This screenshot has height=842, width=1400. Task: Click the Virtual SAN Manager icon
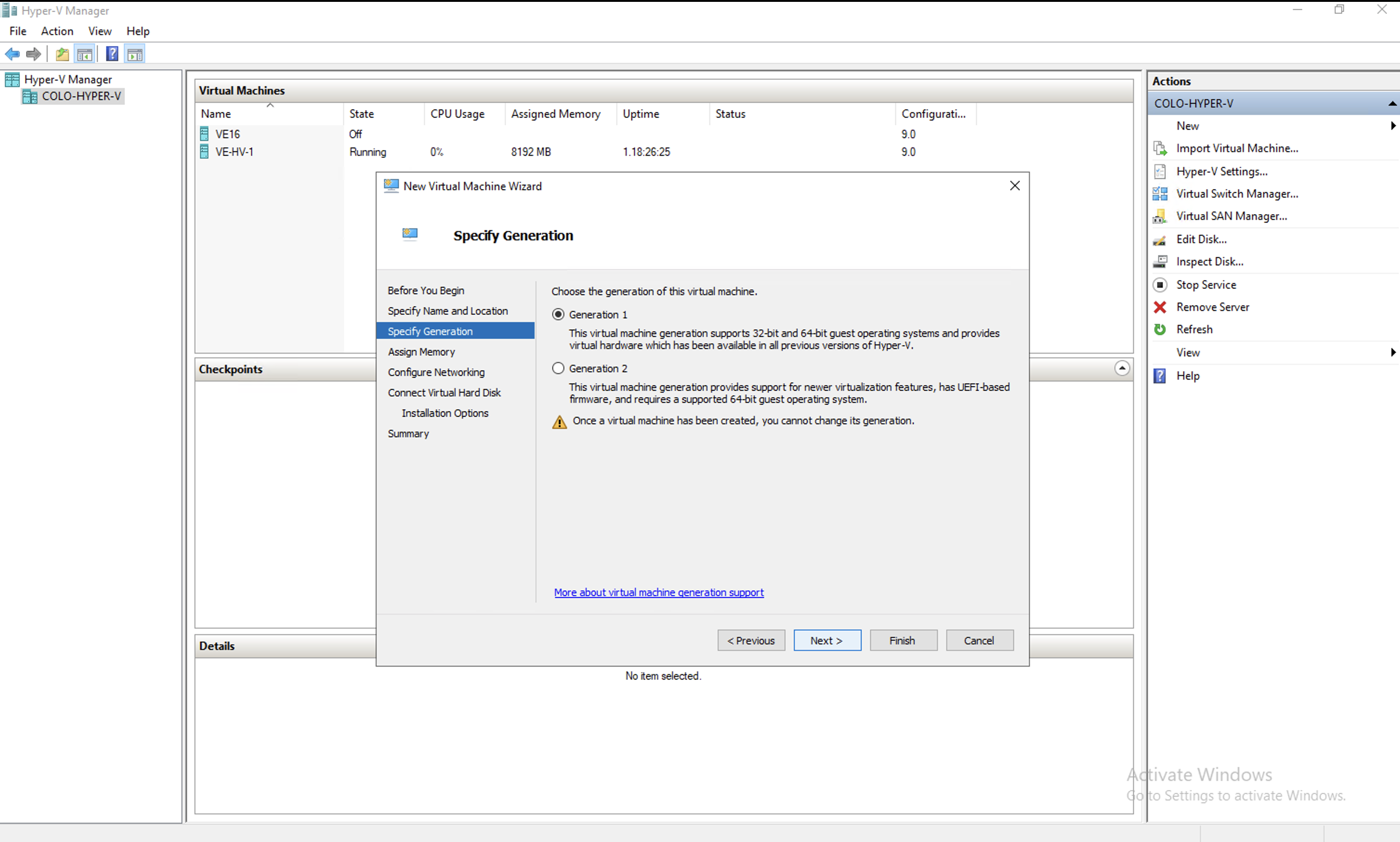(1160, 216)
